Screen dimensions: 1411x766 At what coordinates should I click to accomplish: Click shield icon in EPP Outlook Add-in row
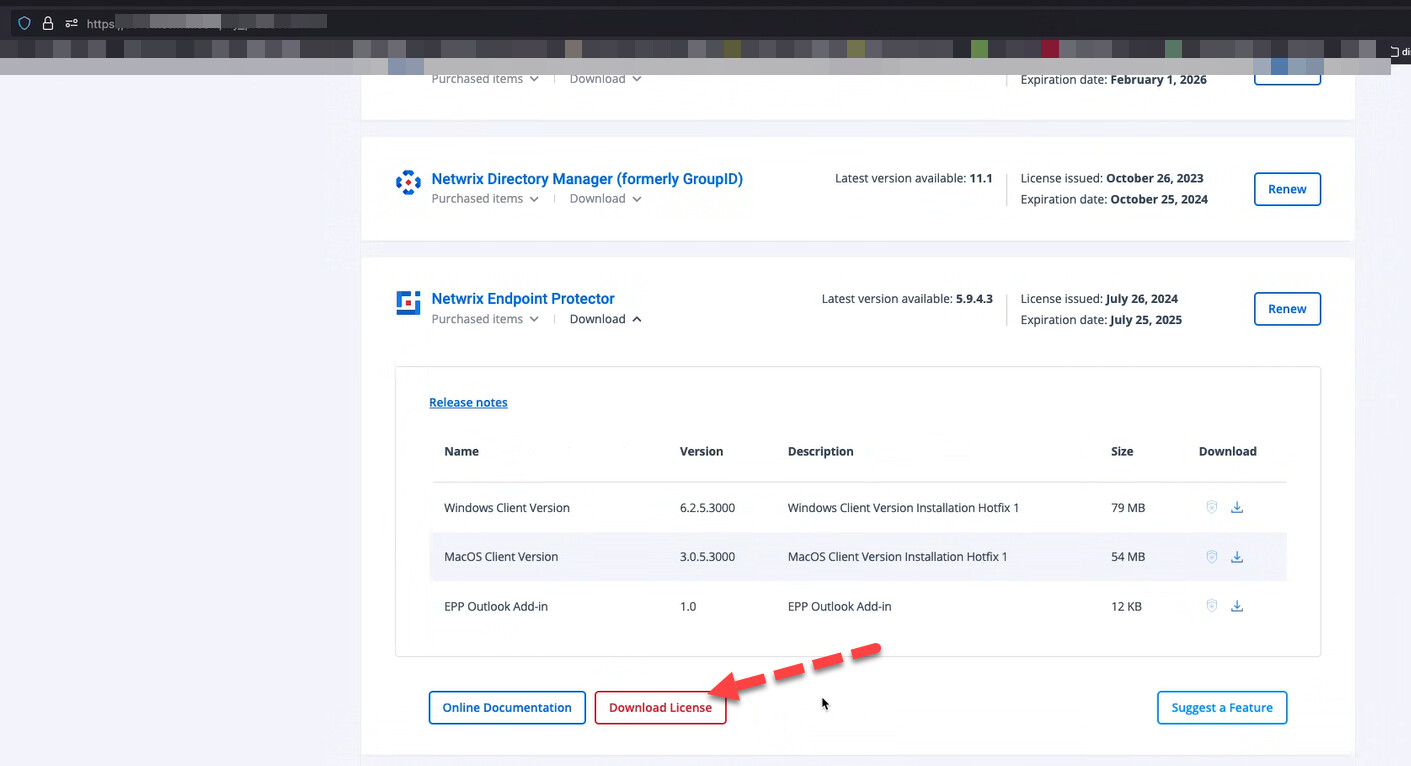[x=1211, y=606]
